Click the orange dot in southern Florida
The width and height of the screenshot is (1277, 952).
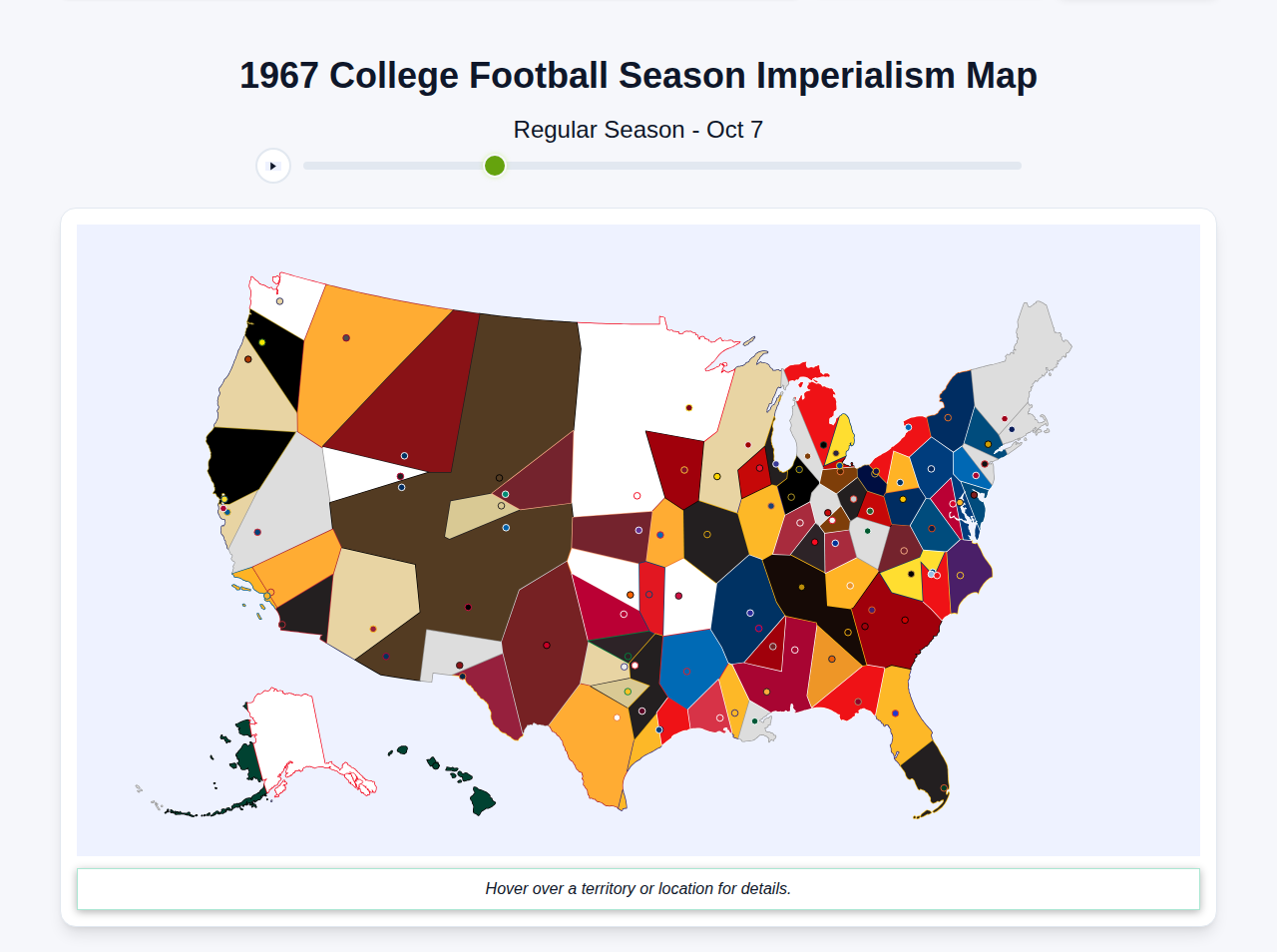(944, 788)
